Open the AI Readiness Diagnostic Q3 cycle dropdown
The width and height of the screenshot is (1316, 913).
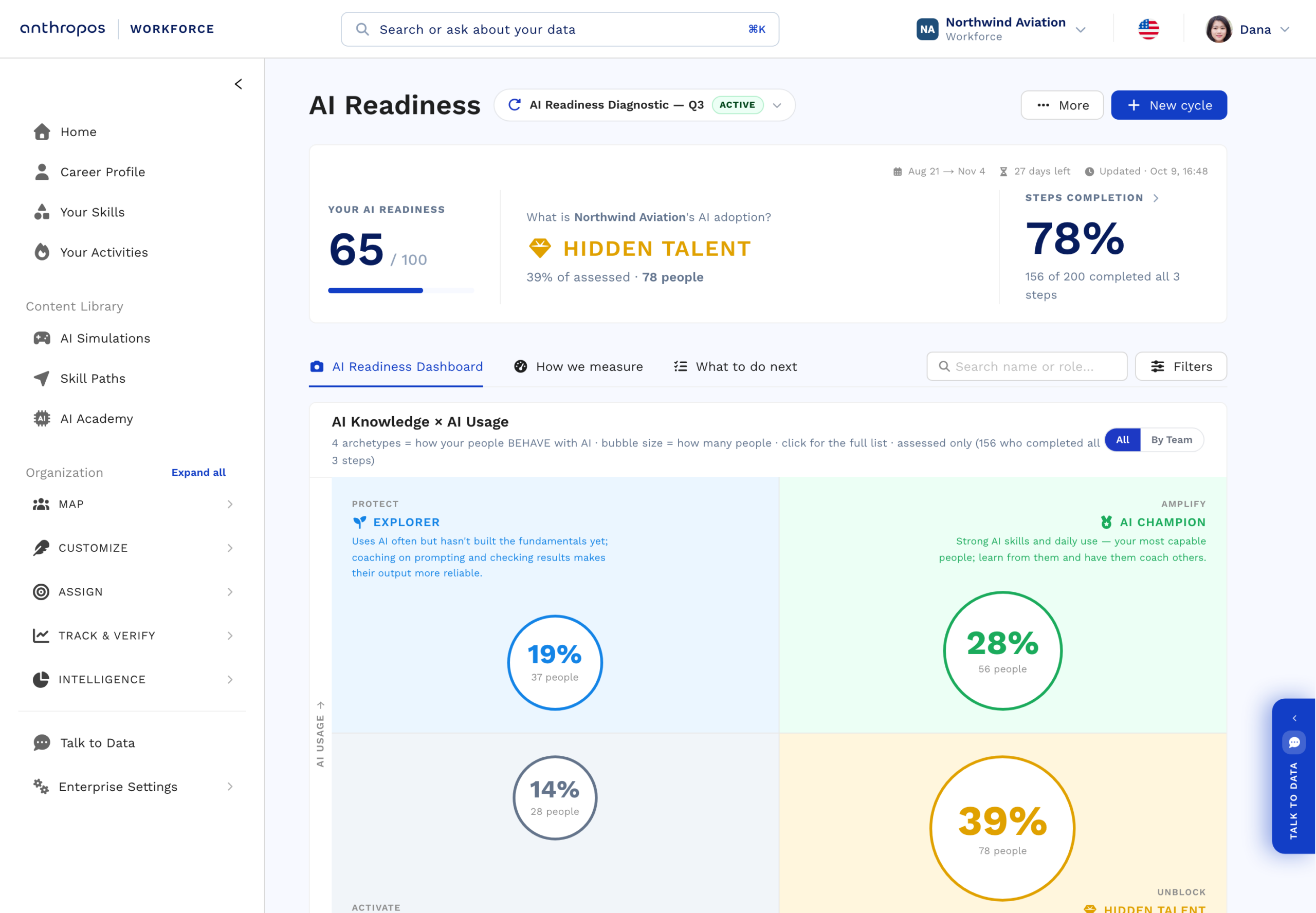click(644, 105)
